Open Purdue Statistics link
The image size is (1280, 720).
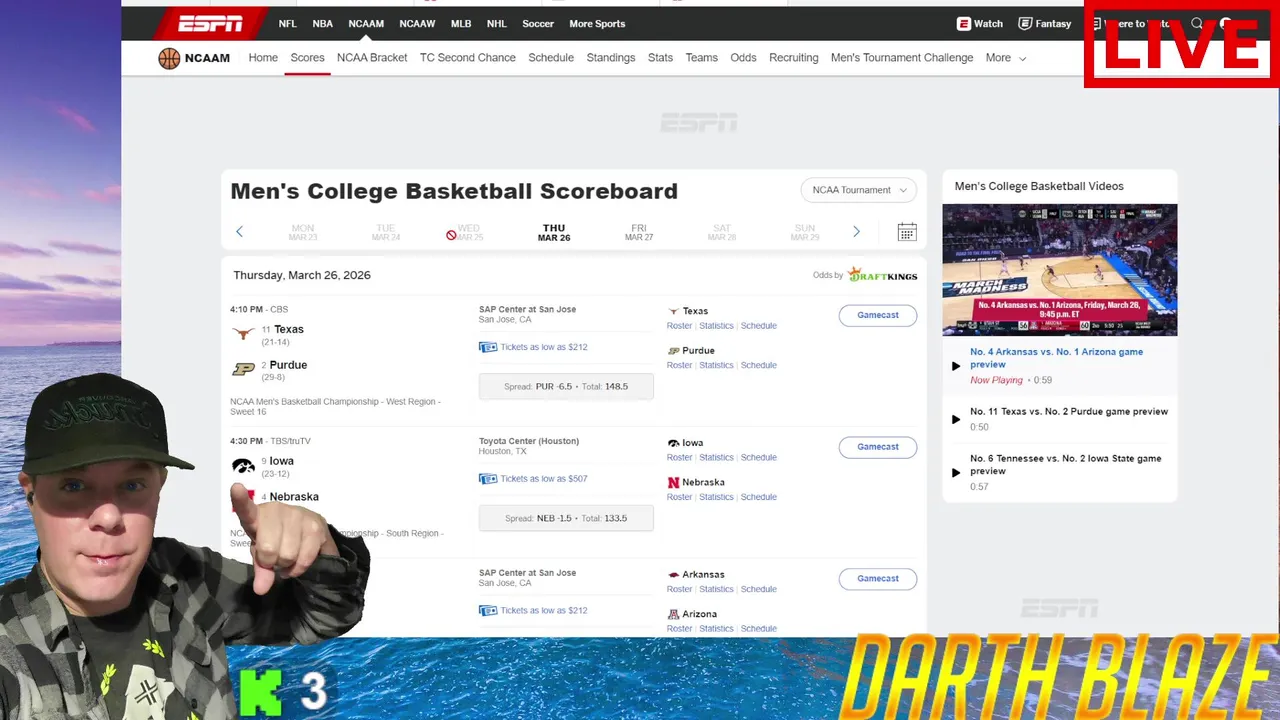pos(716,365)
